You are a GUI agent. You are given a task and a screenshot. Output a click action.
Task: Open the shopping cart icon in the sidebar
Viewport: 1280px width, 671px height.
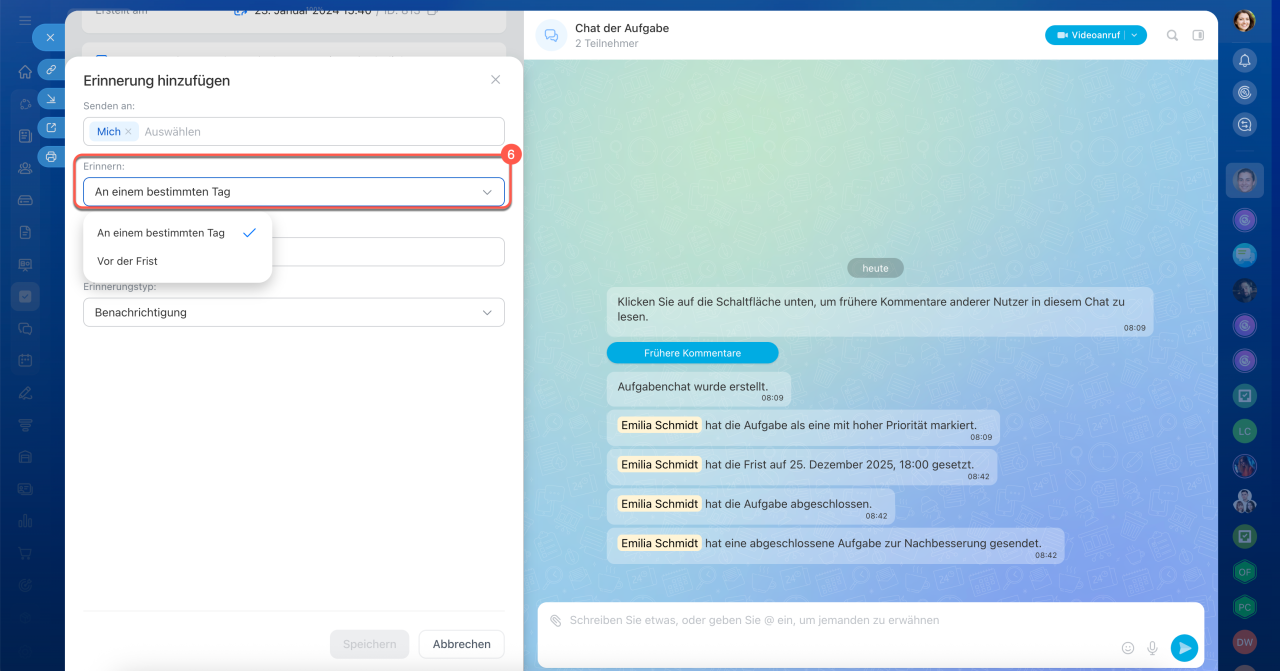[25, 552]
